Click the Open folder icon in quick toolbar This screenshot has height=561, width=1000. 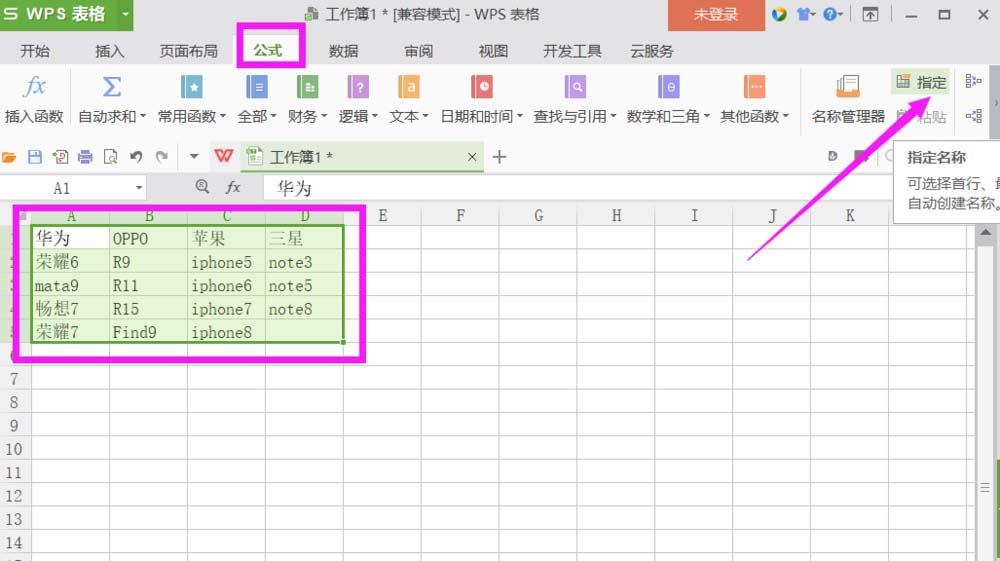(9, 157)
